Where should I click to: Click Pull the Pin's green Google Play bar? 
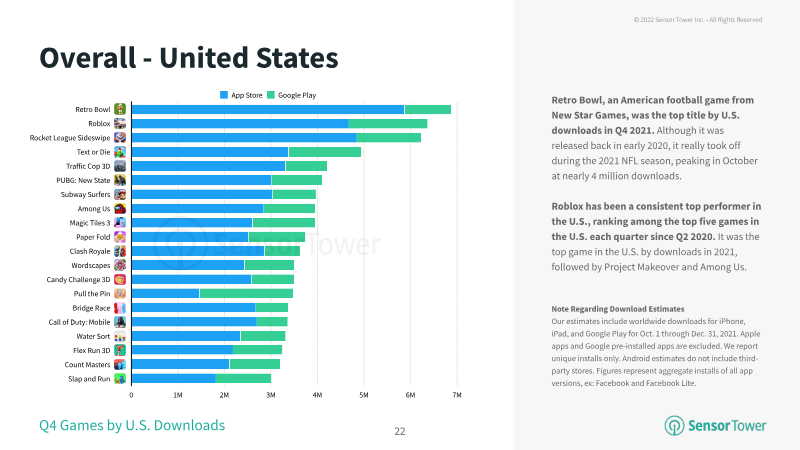246,293
